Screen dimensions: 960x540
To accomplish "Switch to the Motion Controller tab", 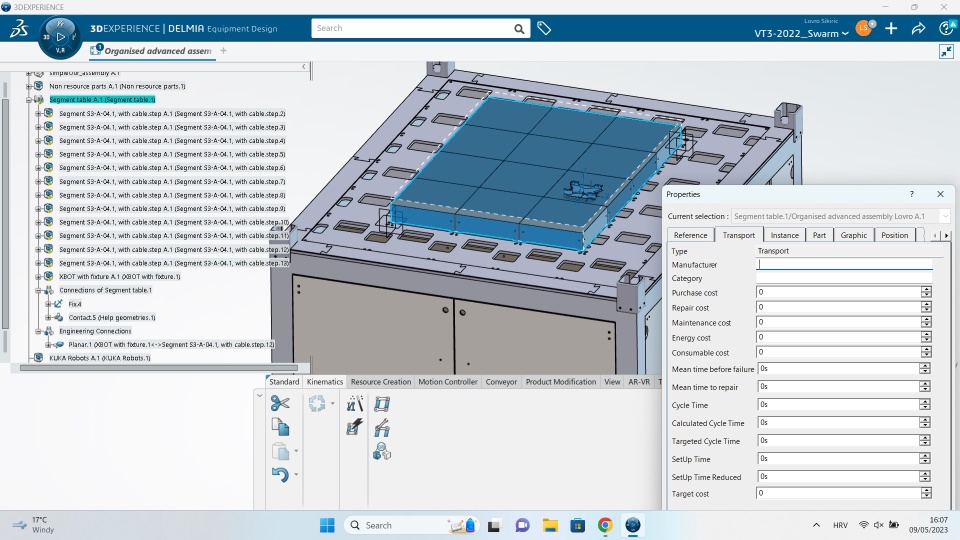I will point(448,381).
